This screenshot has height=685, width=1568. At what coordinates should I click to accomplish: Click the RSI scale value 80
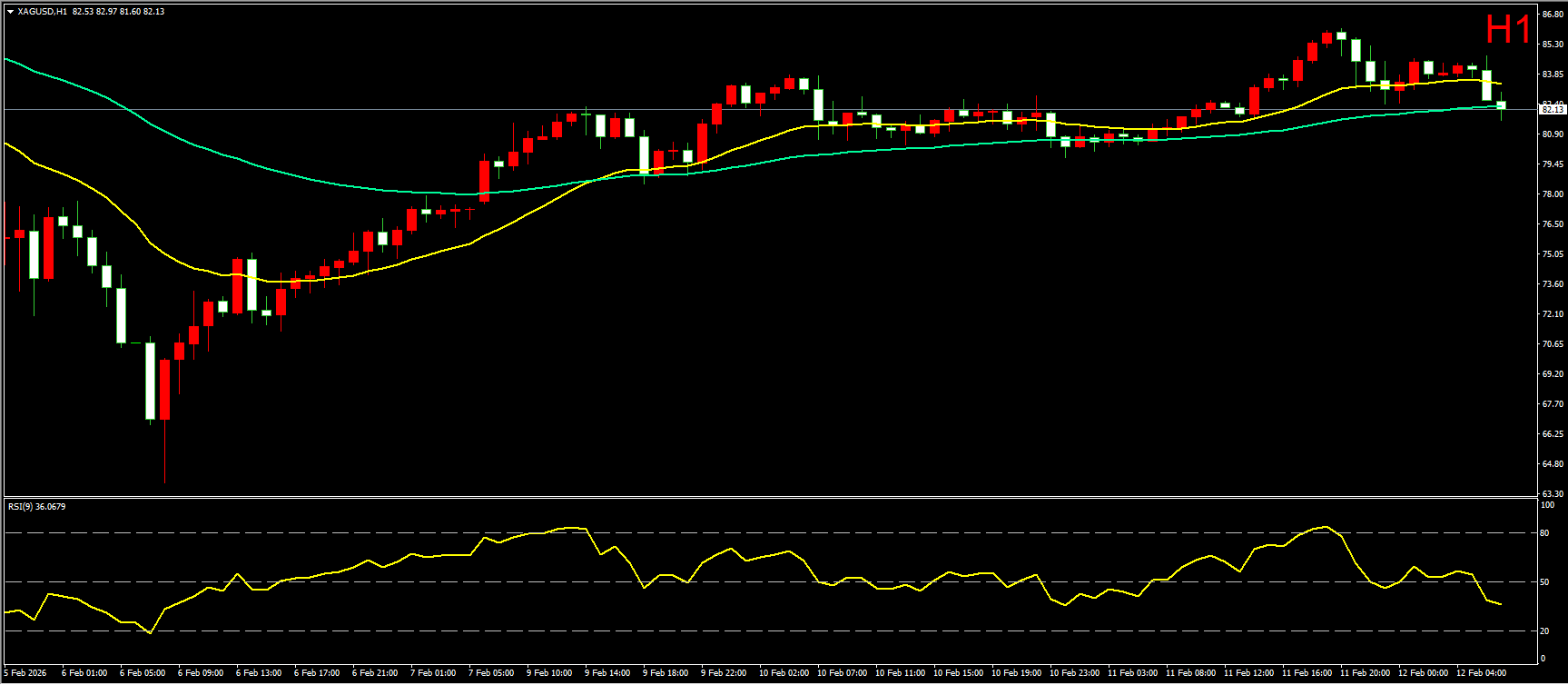1544,533
